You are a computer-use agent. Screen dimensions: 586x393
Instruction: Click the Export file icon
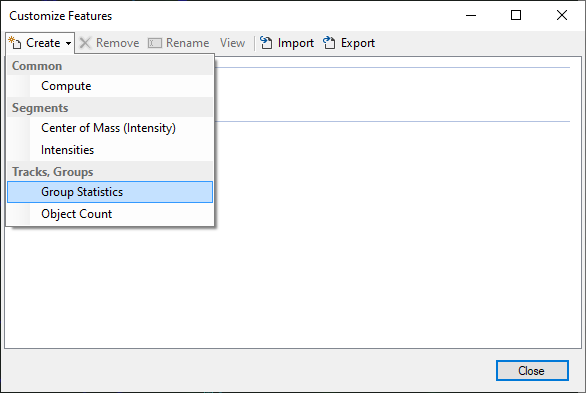329,43
